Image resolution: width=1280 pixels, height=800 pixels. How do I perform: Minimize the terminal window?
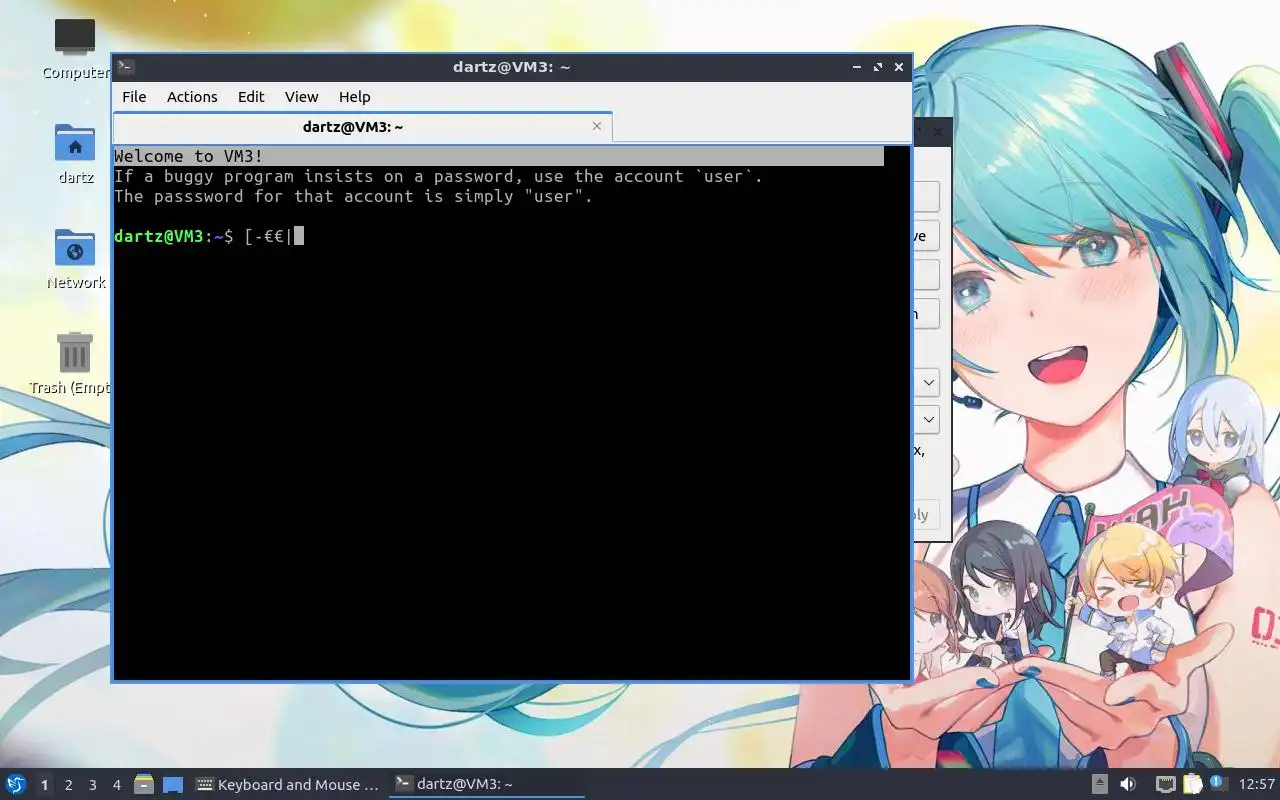[x=857, y=67]
